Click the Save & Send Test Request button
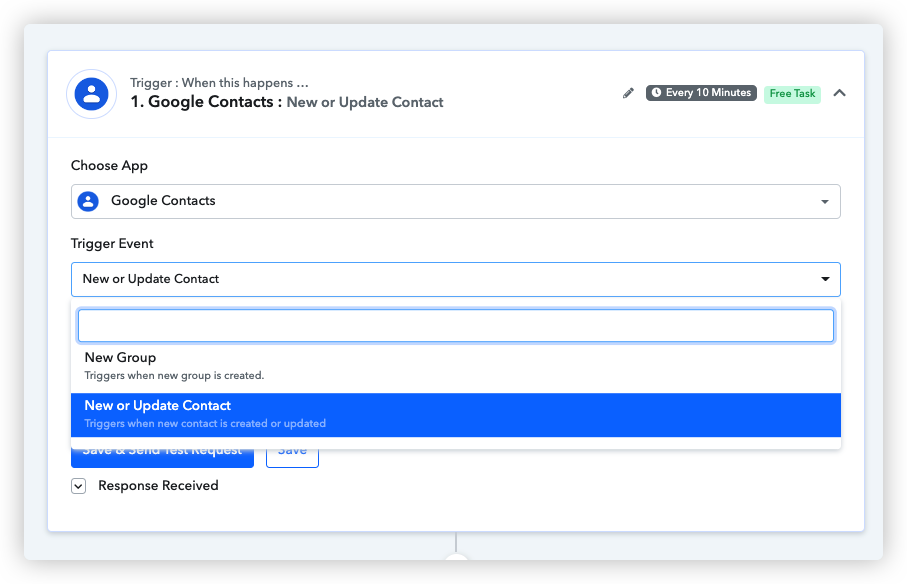Viewport: 907px width, 584px height. coord(163,458)
